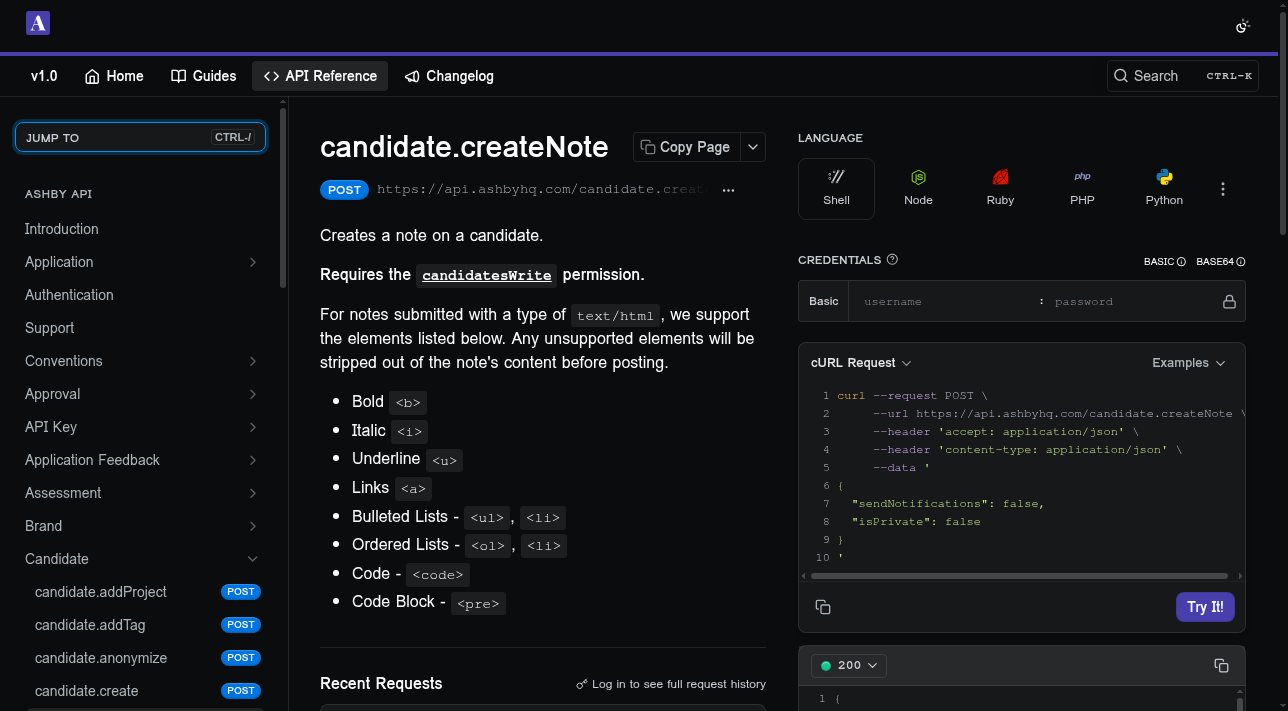Click the ASHBY API sidebar heading
The height and width of the screenshot is (711, 1288).
point(58,194)
